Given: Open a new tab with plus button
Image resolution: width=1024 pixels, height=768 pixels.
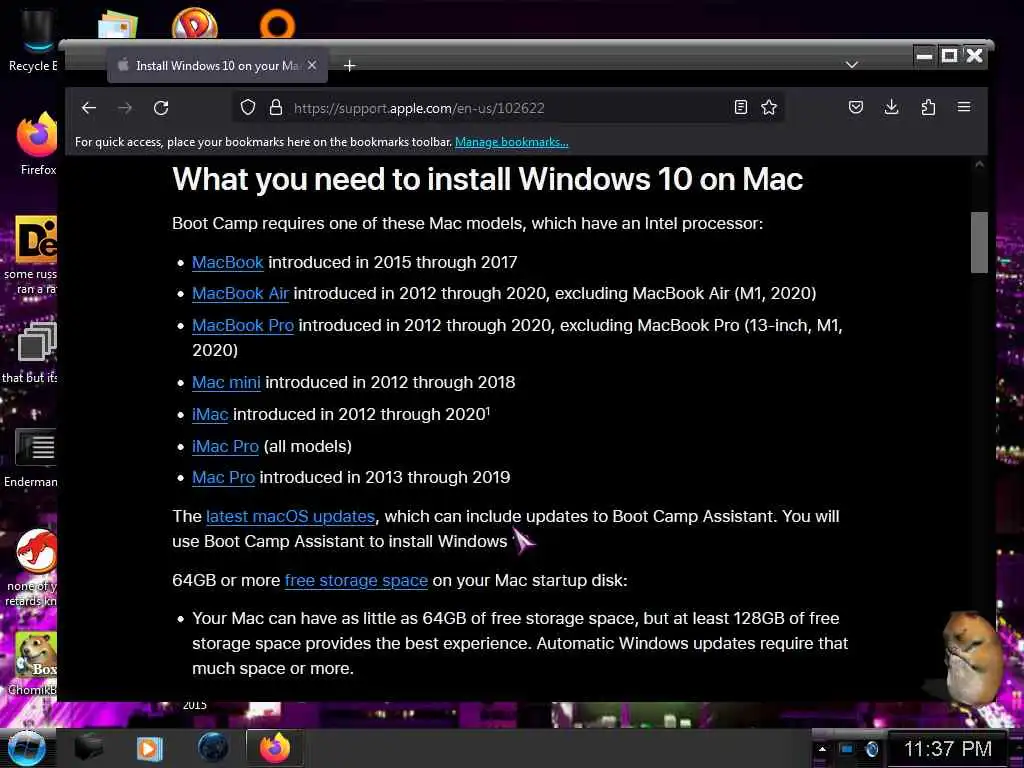Looking at the screenshot, I should [x=349, y=65].
